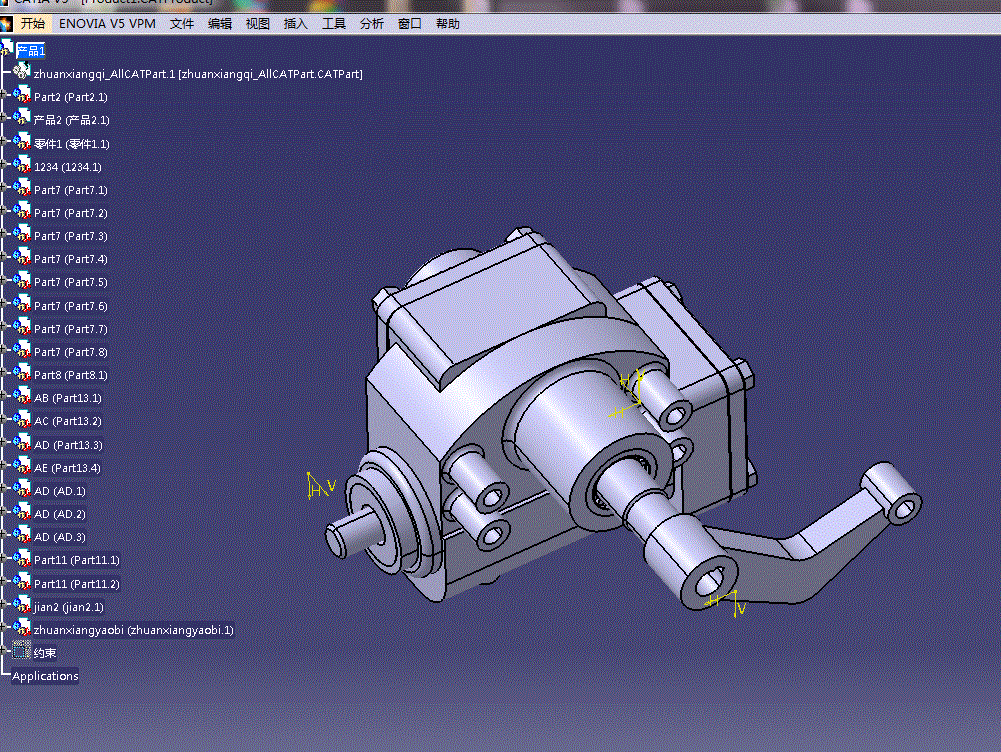Click the 产品1 root product icon
Image resolution: width=1001 pixels, height=752 pixels.
point(6,49)
